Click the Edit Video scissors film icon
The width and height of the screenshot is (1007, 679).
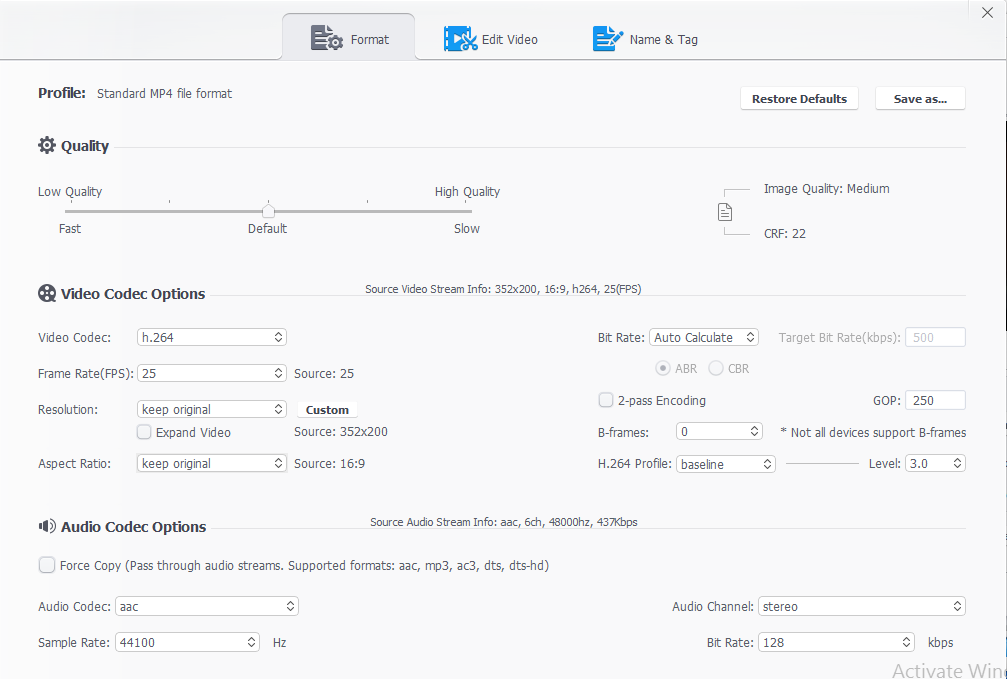pos(460,39)
